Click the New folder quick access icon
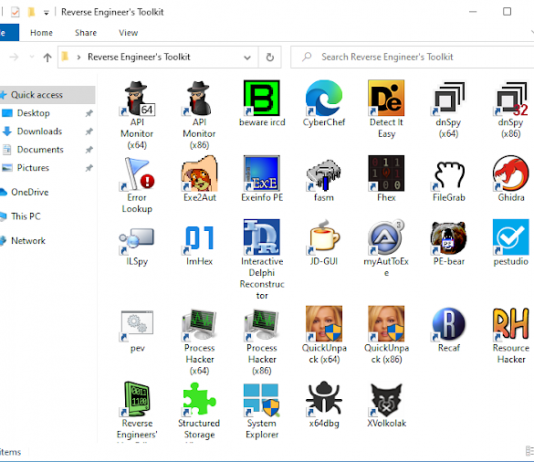 pos(31,12)
